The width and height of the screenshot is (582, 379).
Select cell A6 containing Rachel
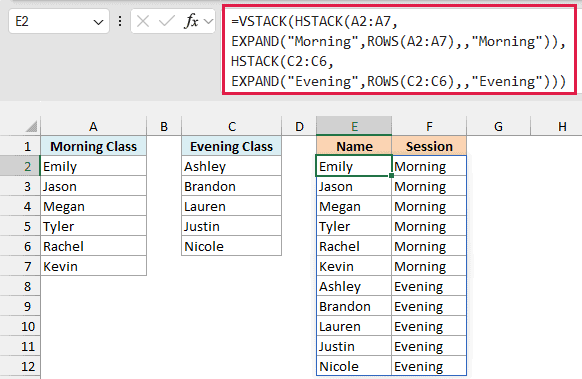coord(94,246)
